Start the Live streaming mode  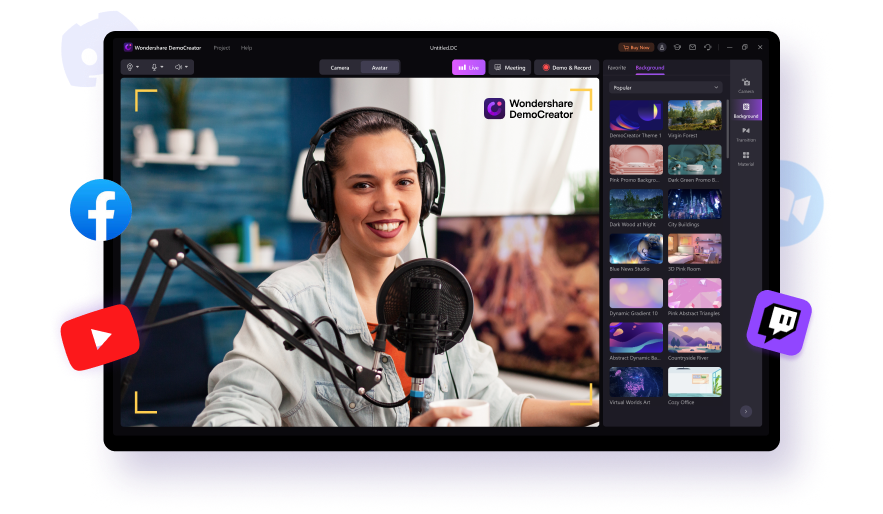[x=469, y=68]
